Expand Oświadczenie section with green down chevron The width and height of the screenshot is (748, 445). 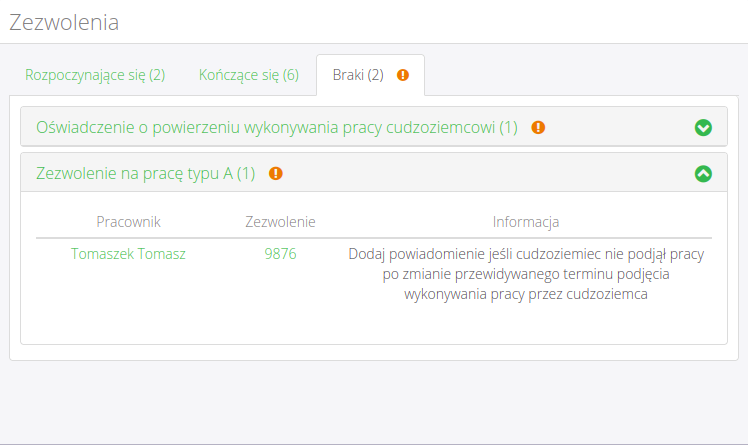pyautogui.click(x=703, y=128)
